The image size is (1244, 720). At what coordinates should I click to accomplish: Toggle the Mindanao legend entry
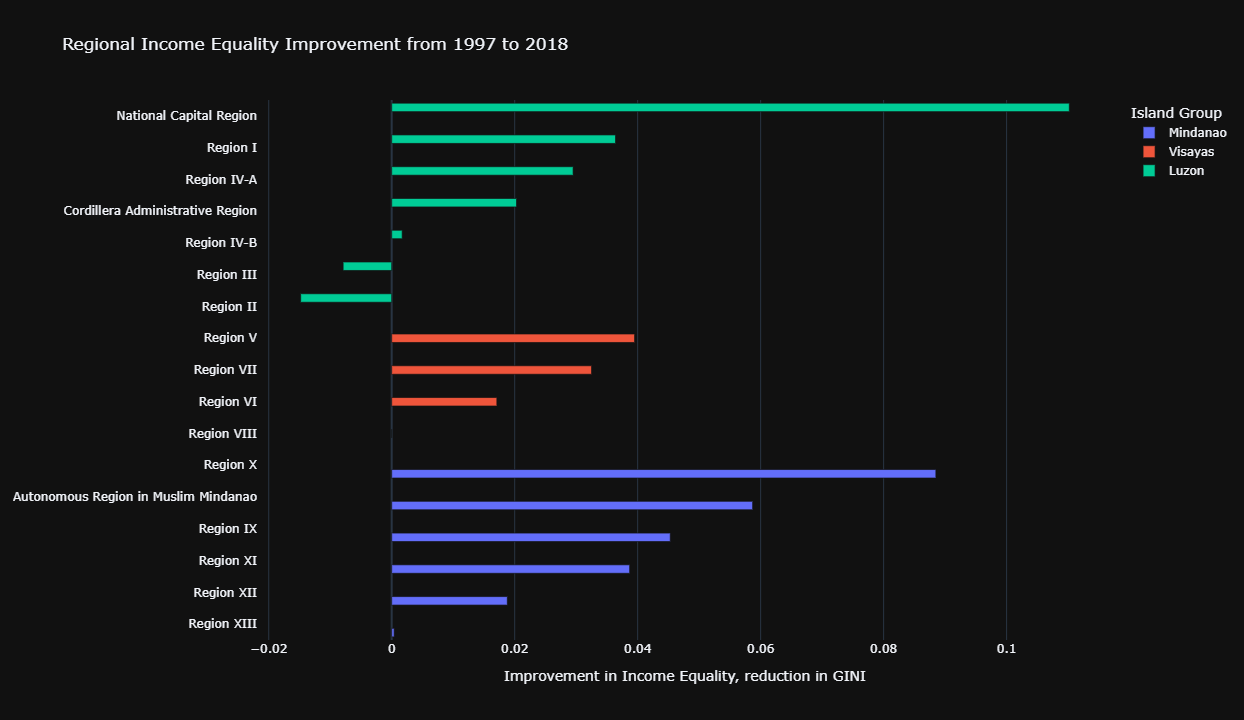[x=1197, y=132]
